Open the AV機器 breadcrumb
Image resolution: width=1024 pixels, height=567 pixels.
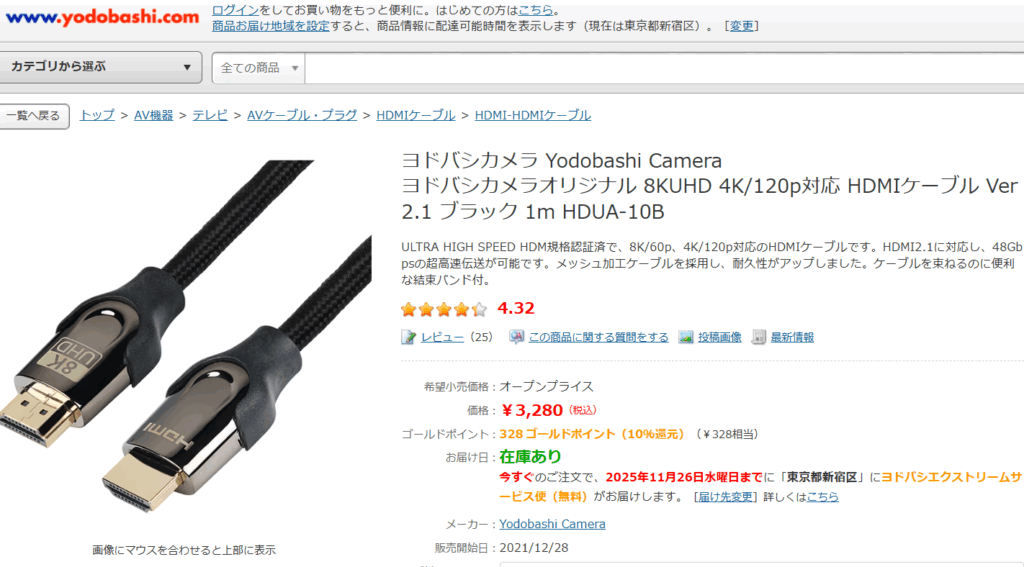(x=153, y=115)
